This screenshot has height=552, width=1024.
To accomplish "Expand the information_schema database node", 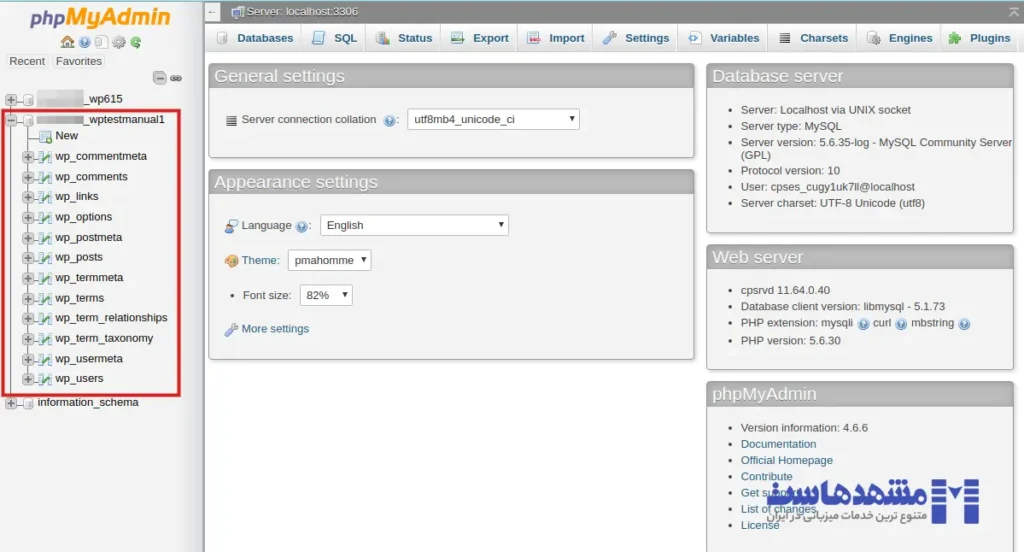I will (11, 403).
